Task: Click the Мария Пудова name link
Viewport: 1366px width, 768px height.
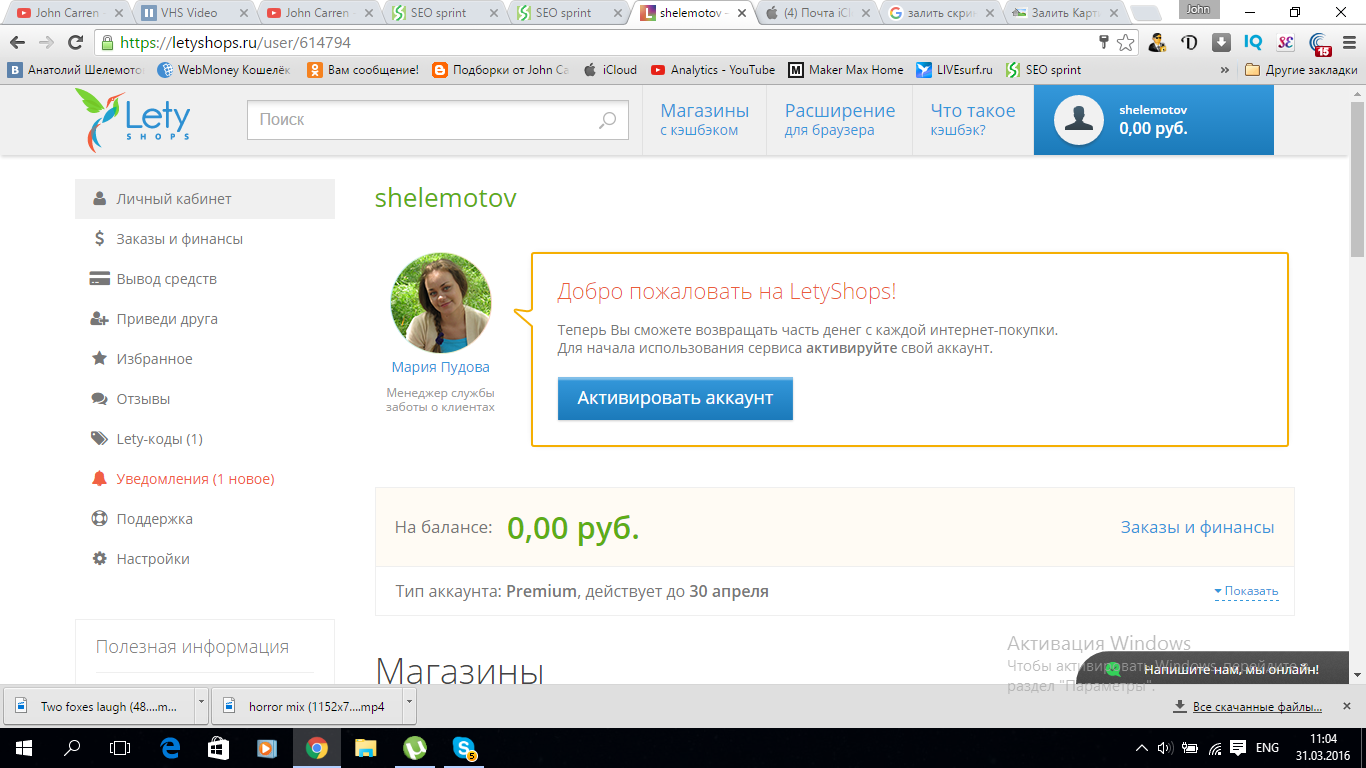Action: 441,367
